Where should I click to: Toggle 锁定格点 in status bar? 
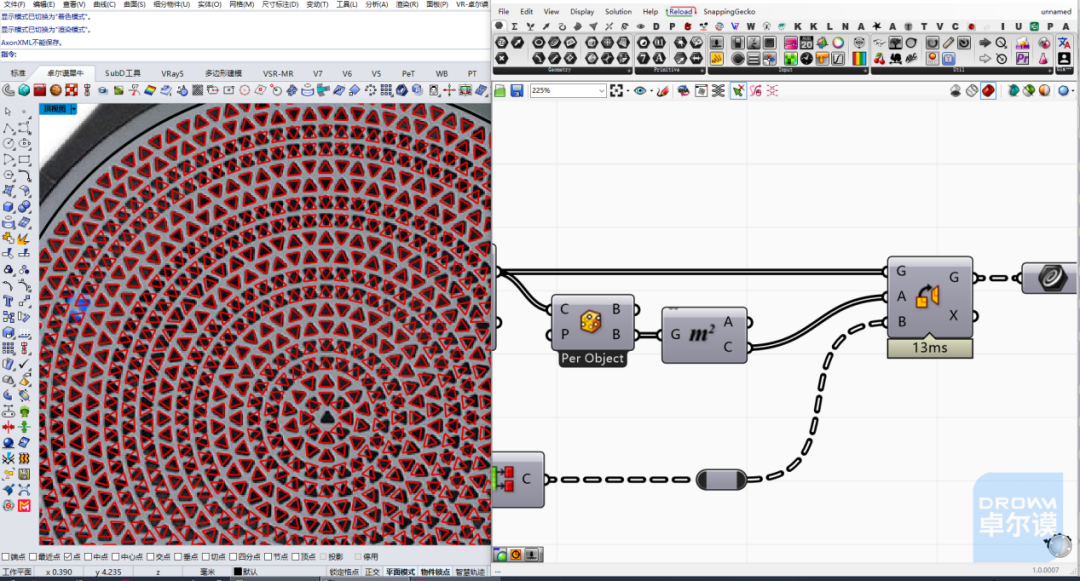click(x=344, y=572)
